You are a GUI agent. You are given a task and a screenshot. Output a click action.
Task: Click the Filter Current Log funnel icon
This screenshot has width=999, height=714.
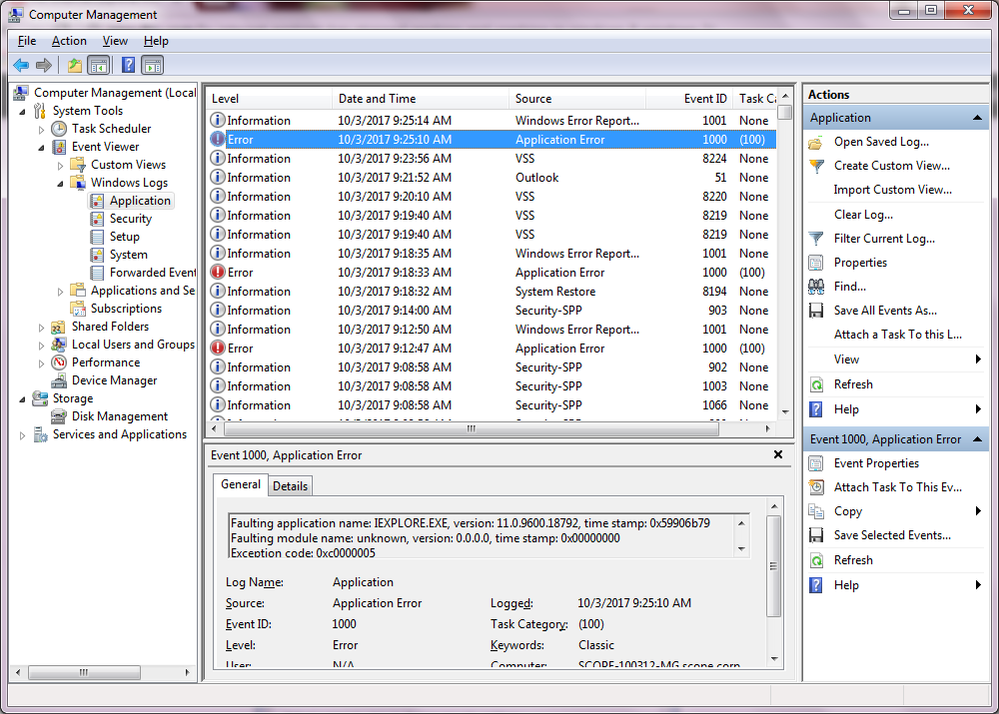pos(816,239)
